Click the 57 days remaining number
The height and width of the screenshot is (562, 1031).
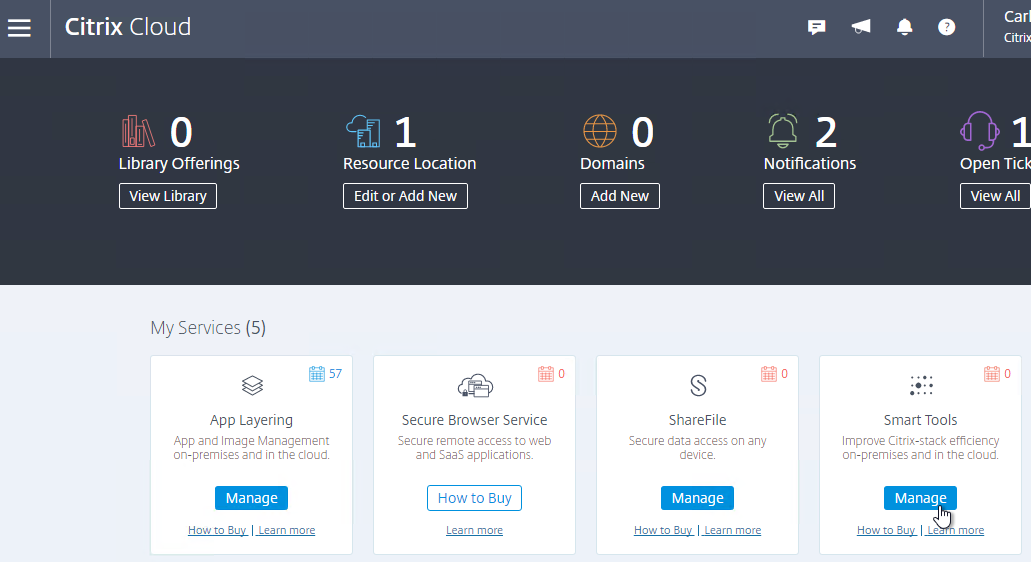pos(335,374)
